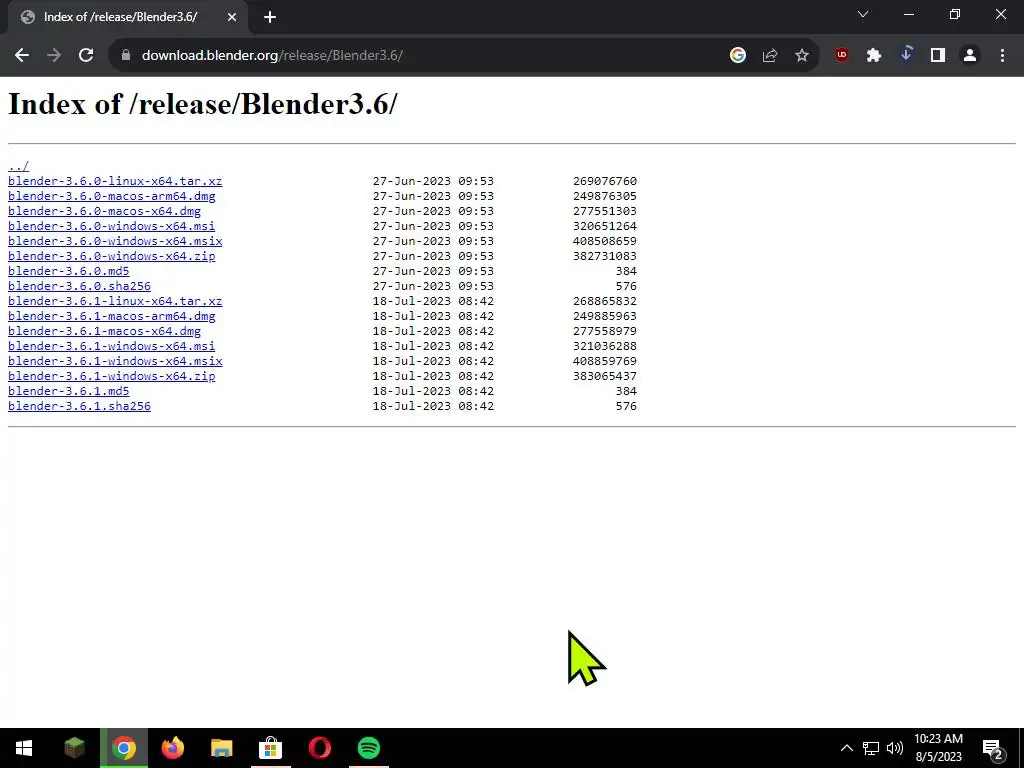Share this page via share icon
This screenshot has height=768, width=1024.
click(770, 56)
